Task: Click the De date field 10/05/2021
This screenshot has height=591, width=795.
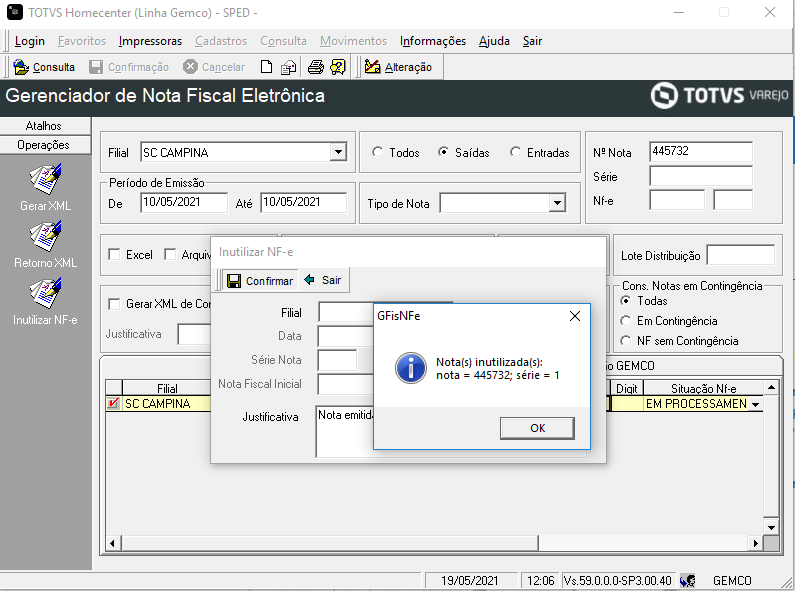Action: tap(184, 202)
